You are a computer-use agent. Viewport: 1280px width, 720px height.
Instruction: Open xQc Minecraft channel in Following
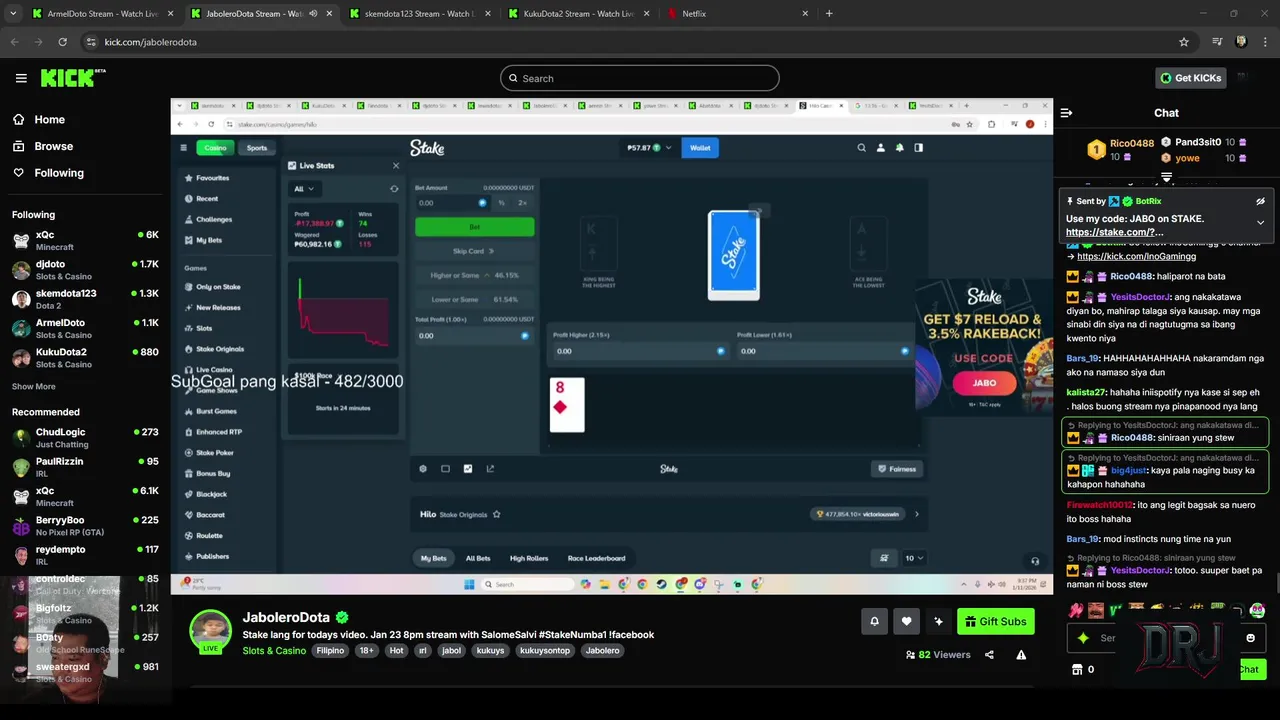(x=85, y=240)
